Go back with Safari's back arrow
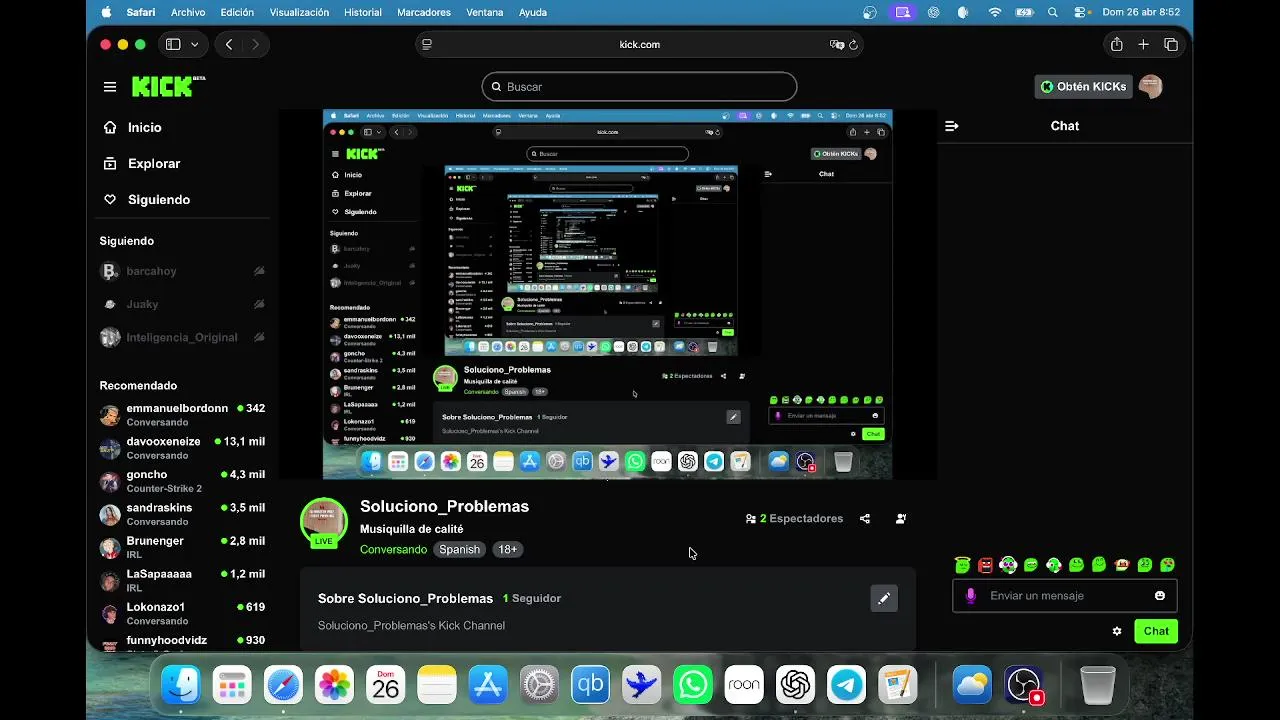Viewport: 1280px width, 720px height. pyautogui.click(x=230, y=44)
